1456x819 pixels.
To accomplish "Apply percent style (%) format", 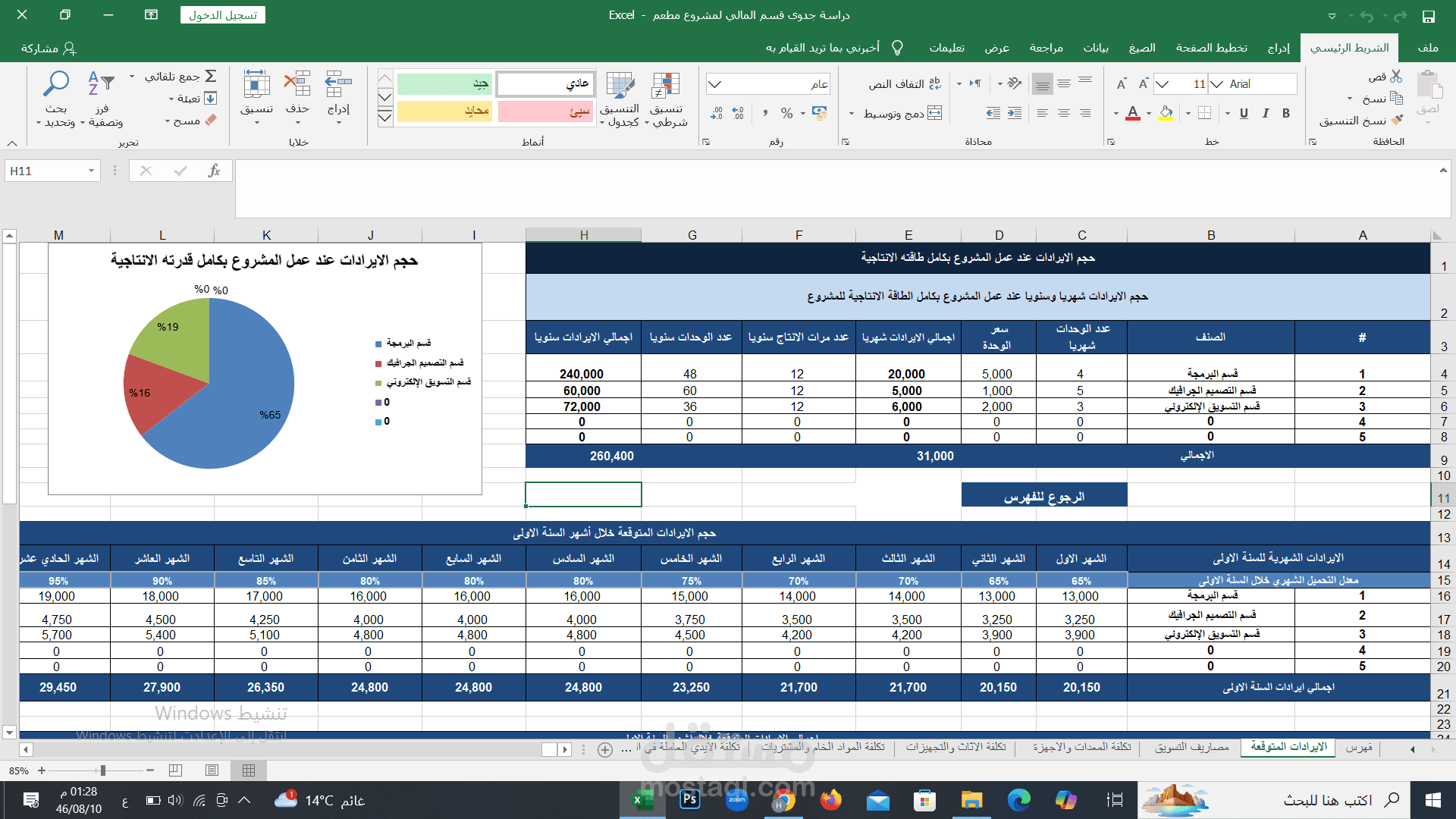I will pyautogui.click(x=787, y=113).
